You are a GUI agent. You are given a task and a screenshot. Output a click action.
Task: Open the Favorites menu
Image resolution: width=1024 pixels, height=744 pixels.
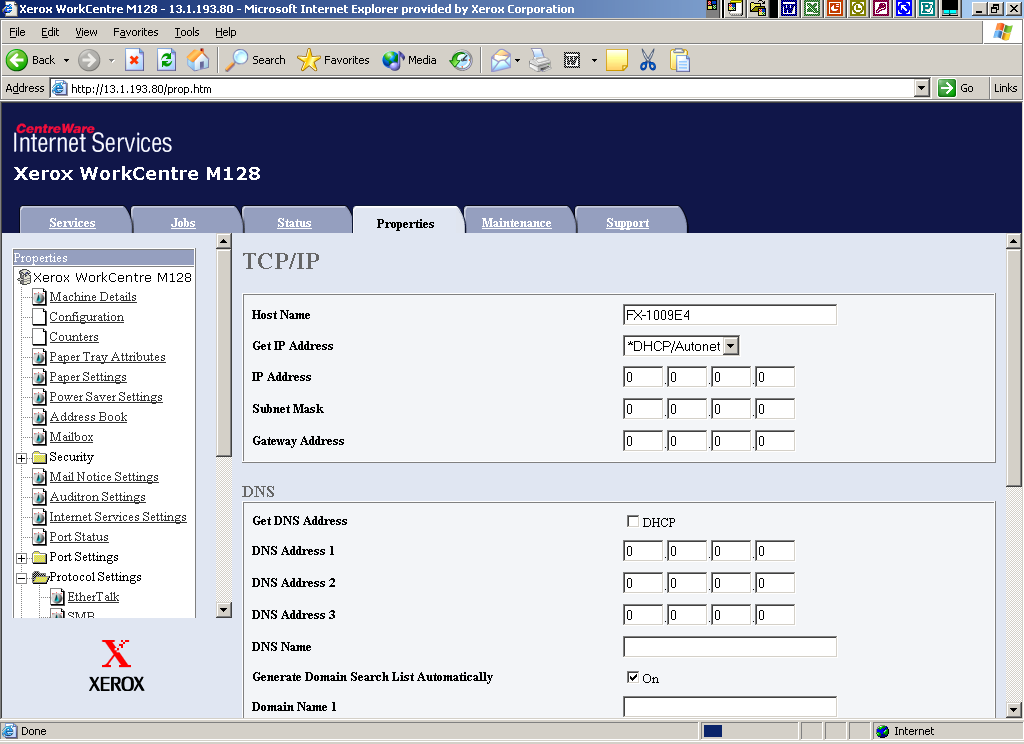coord(135,32)
